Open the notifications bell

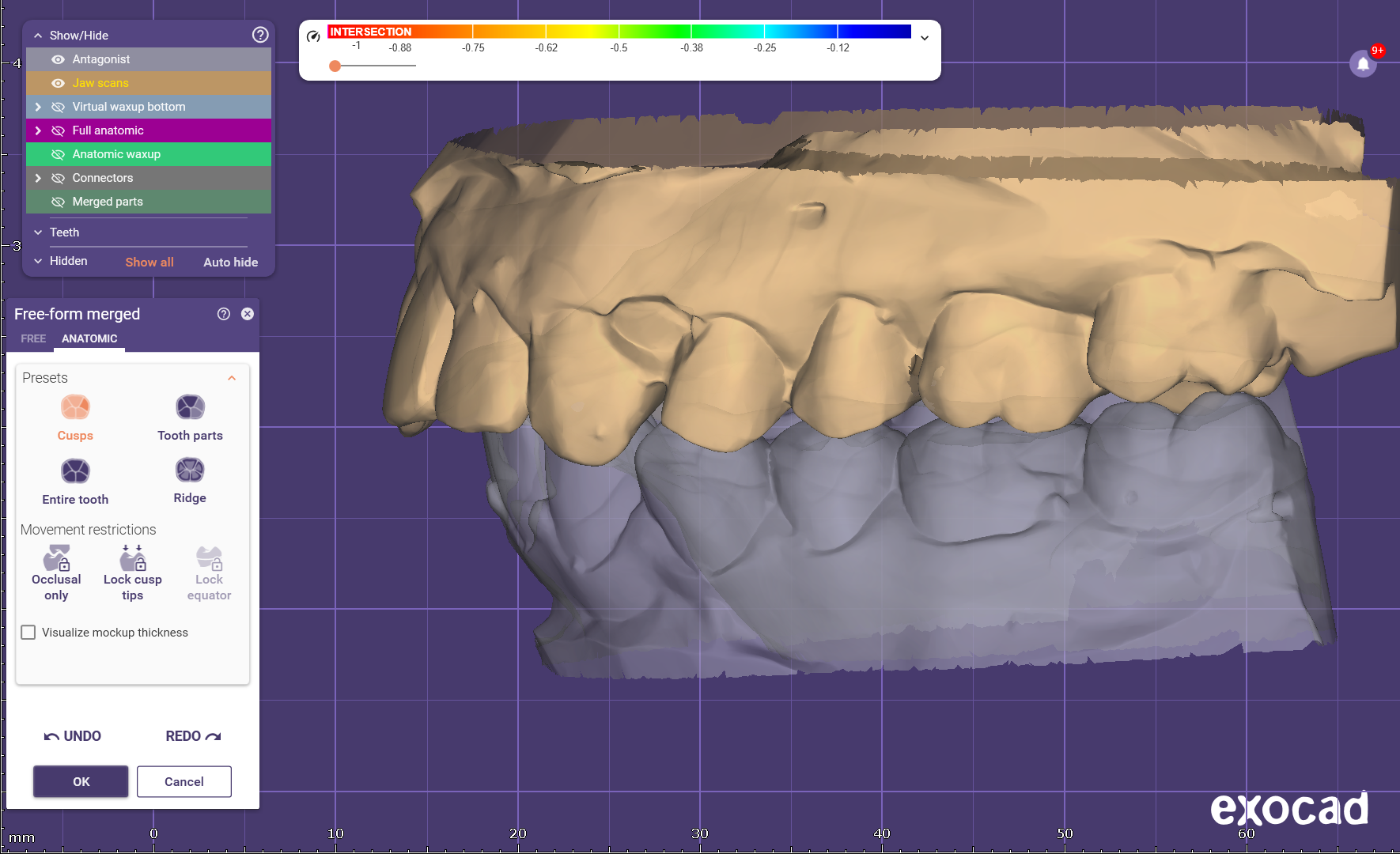(x=1363, y=64)
